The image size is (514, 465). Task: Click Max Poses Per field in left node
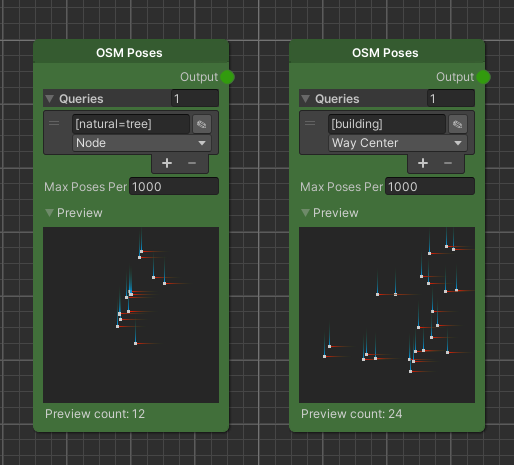click(174, 186)
